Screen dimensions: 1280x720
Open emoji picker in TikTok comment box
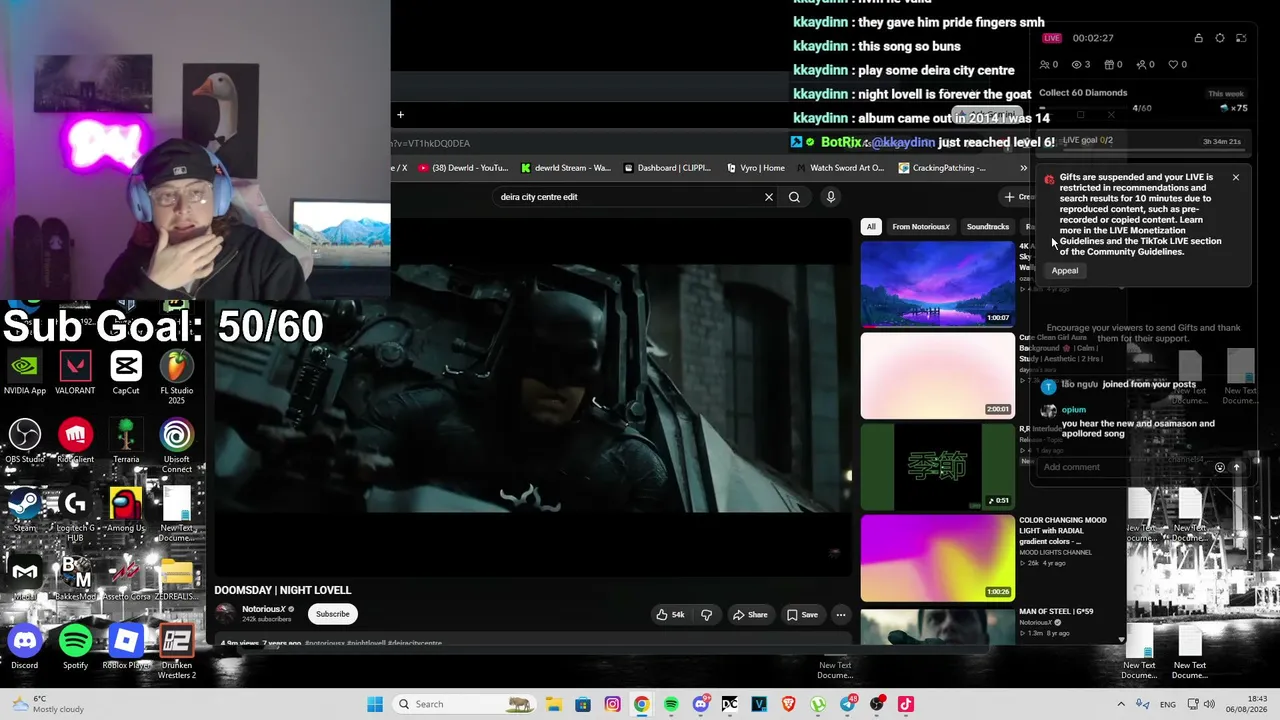click(1219, 467)
